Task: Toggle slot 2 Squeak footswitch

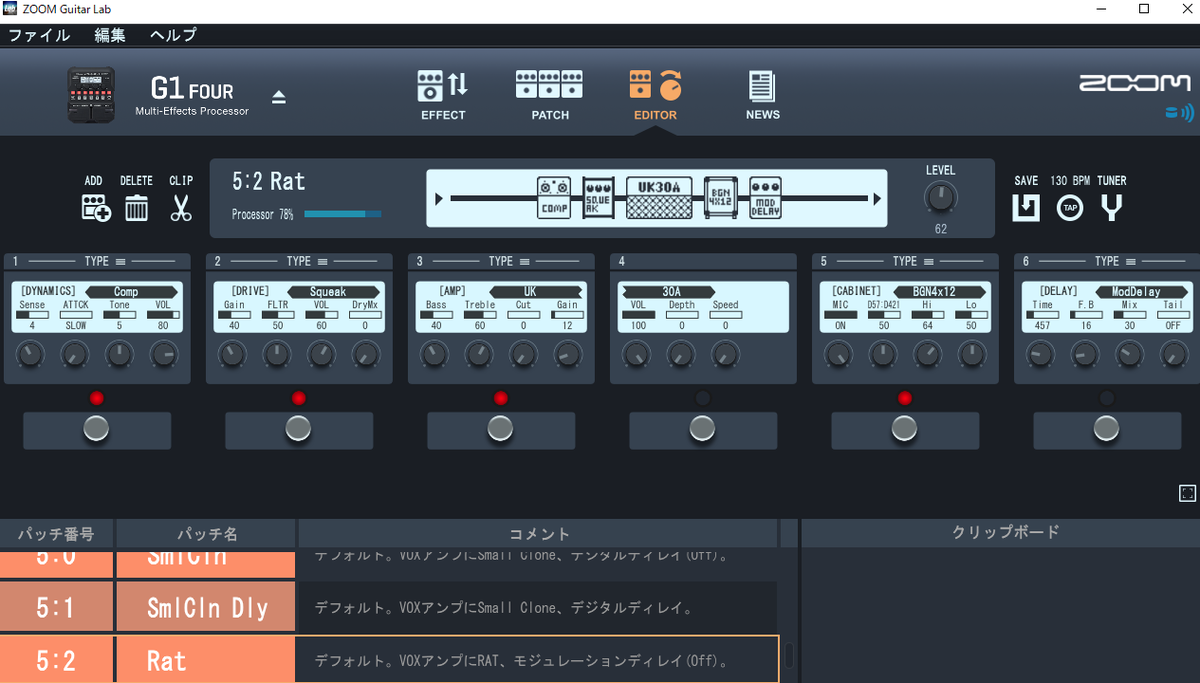Action: point(299,430)
